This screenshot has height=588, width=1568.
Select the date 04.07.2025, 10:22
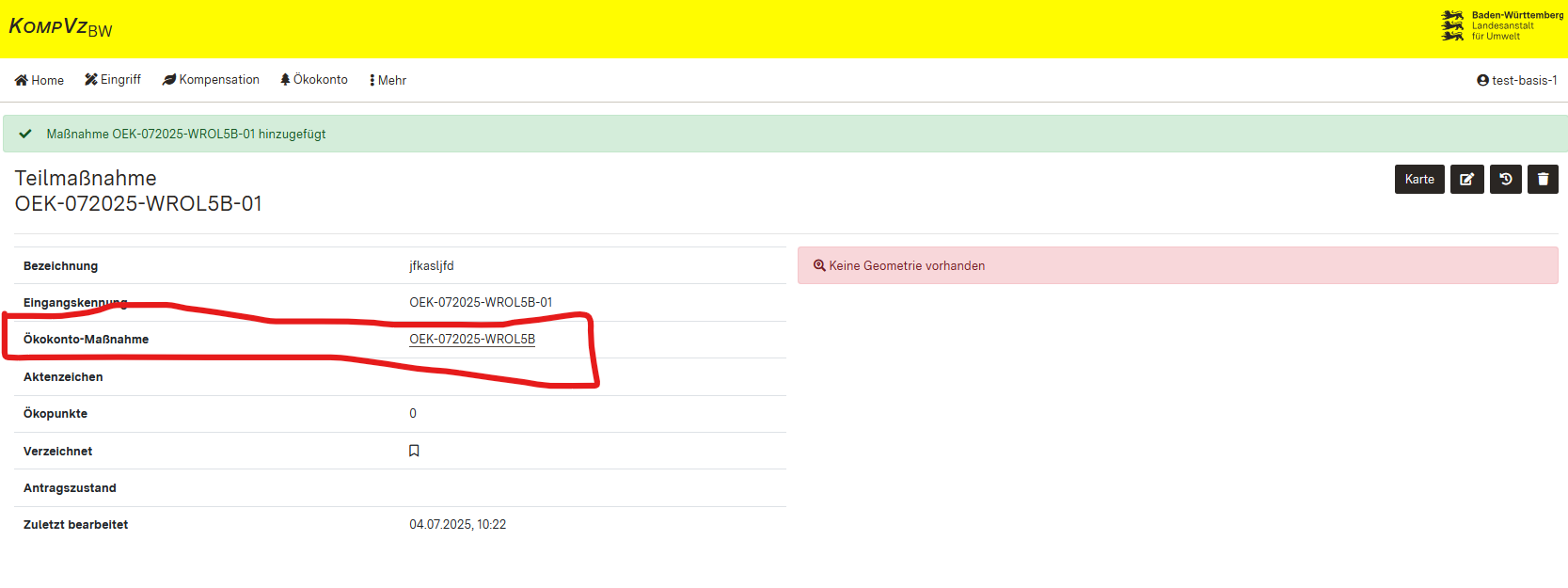457,524
